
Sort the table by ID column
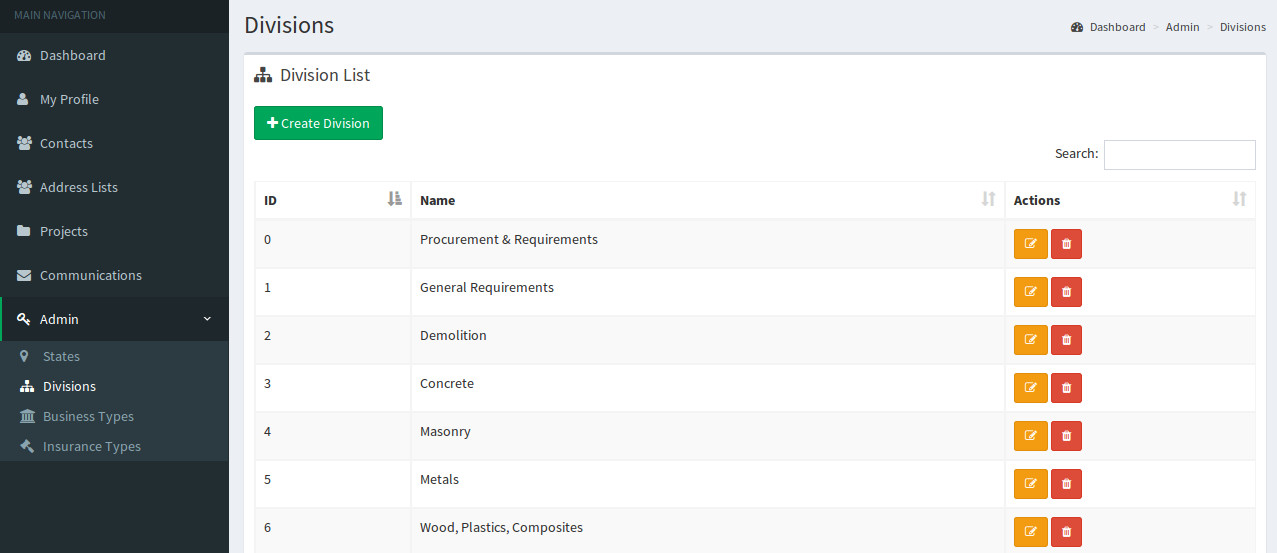[x=332, y=200]
